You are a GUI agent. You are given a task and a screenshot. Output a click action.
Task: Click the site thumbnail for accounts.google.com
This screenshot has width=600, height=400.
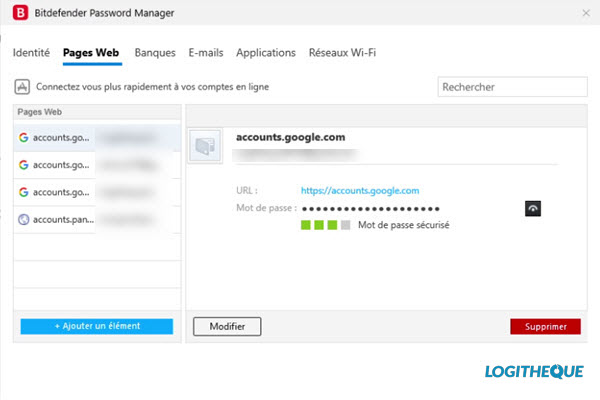tap(205, 146)
